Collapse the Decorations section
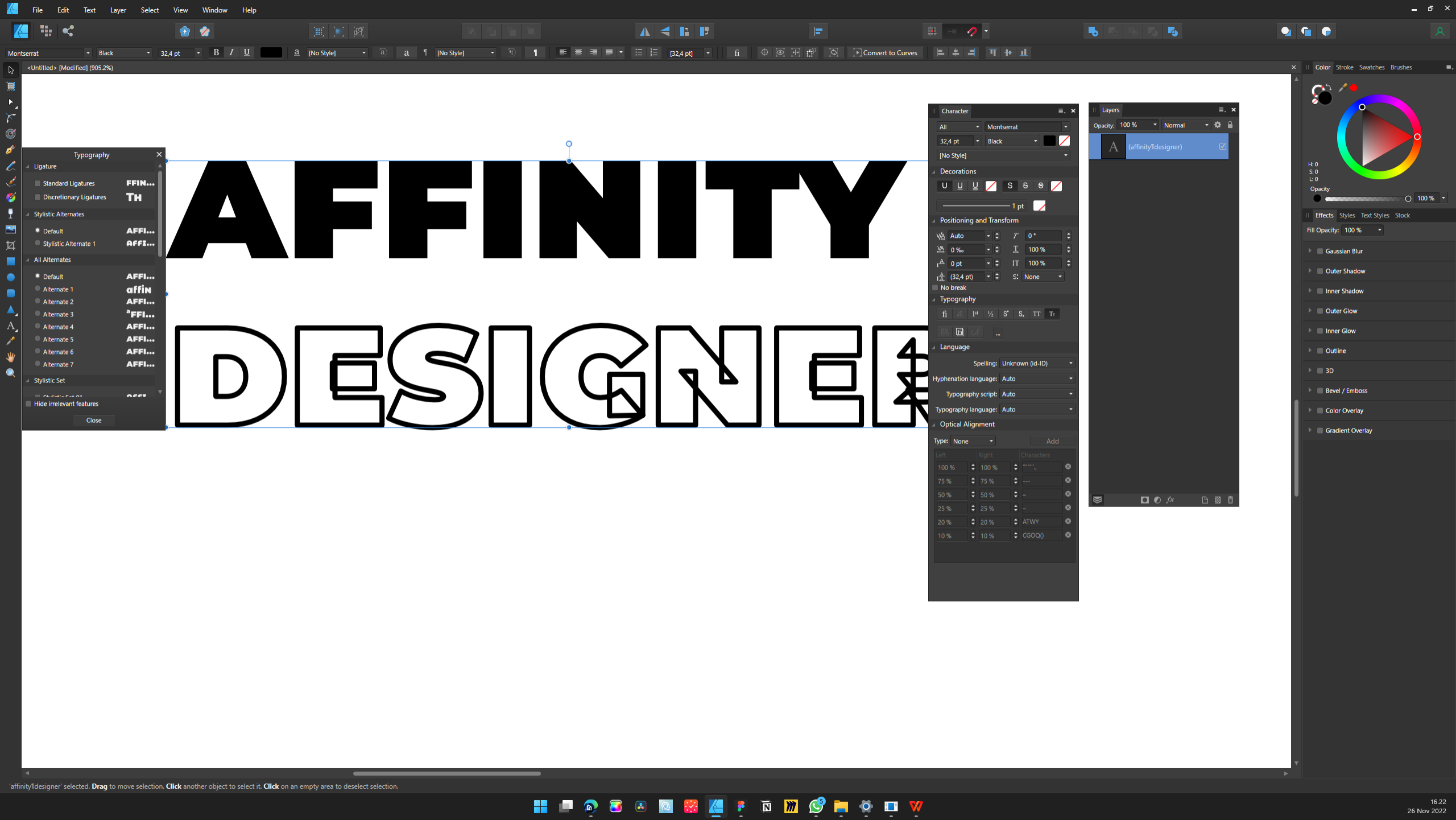Viewport: 1456px width, 820px height. [934, 171]
